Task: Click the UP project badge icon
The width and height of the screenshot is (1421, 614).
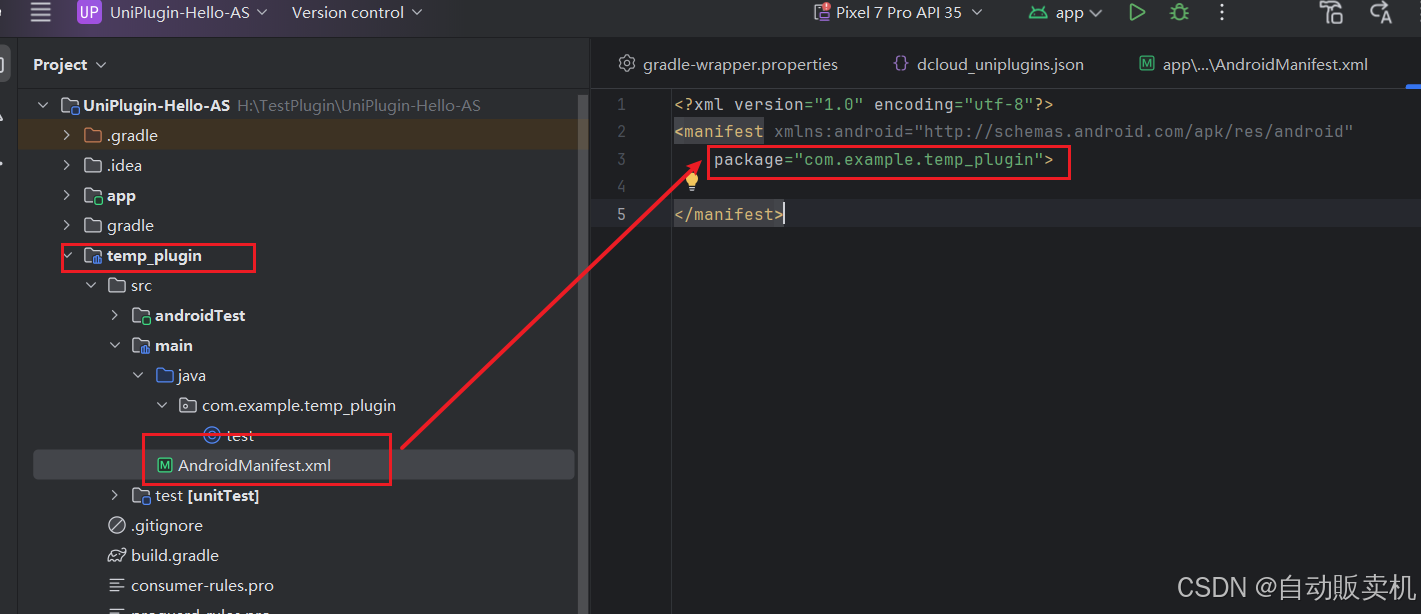Action: click(89, 12)
